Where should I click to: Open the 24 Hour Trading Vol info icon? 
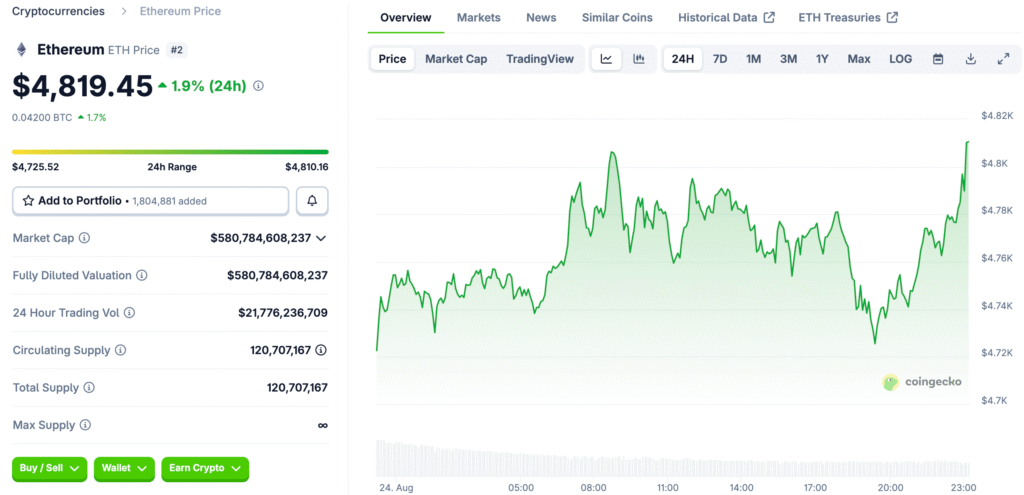tap(129, 313)
